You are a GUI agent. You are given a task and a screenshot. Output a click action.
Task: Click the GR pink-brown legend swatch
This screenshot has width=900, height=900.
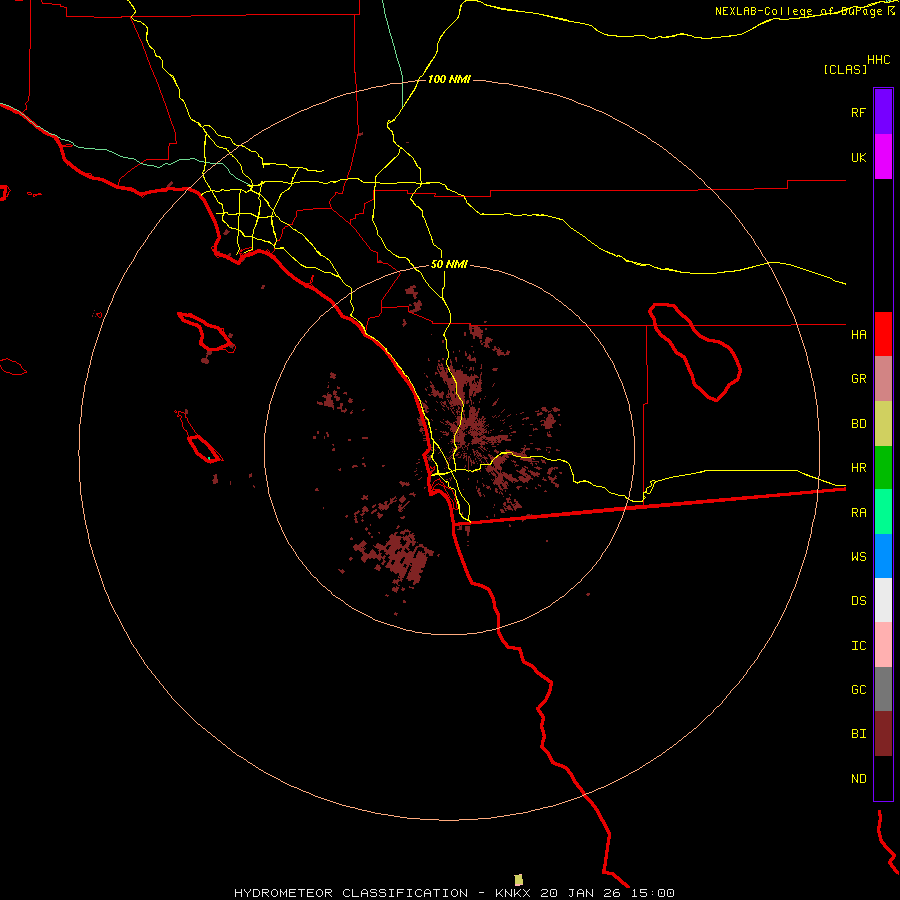(x=883, y=379)
